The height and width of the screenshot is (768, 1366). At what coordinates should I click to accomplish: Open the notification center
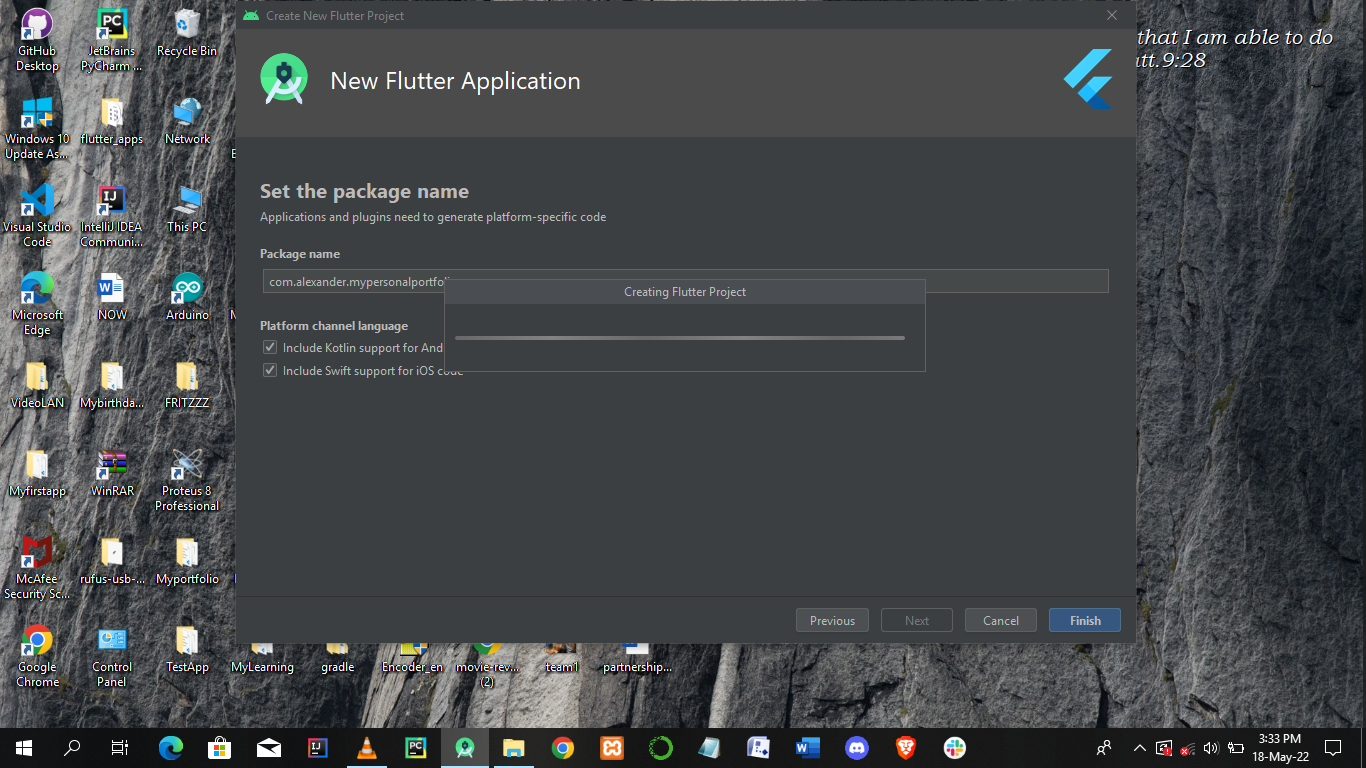pos(1332,747)
